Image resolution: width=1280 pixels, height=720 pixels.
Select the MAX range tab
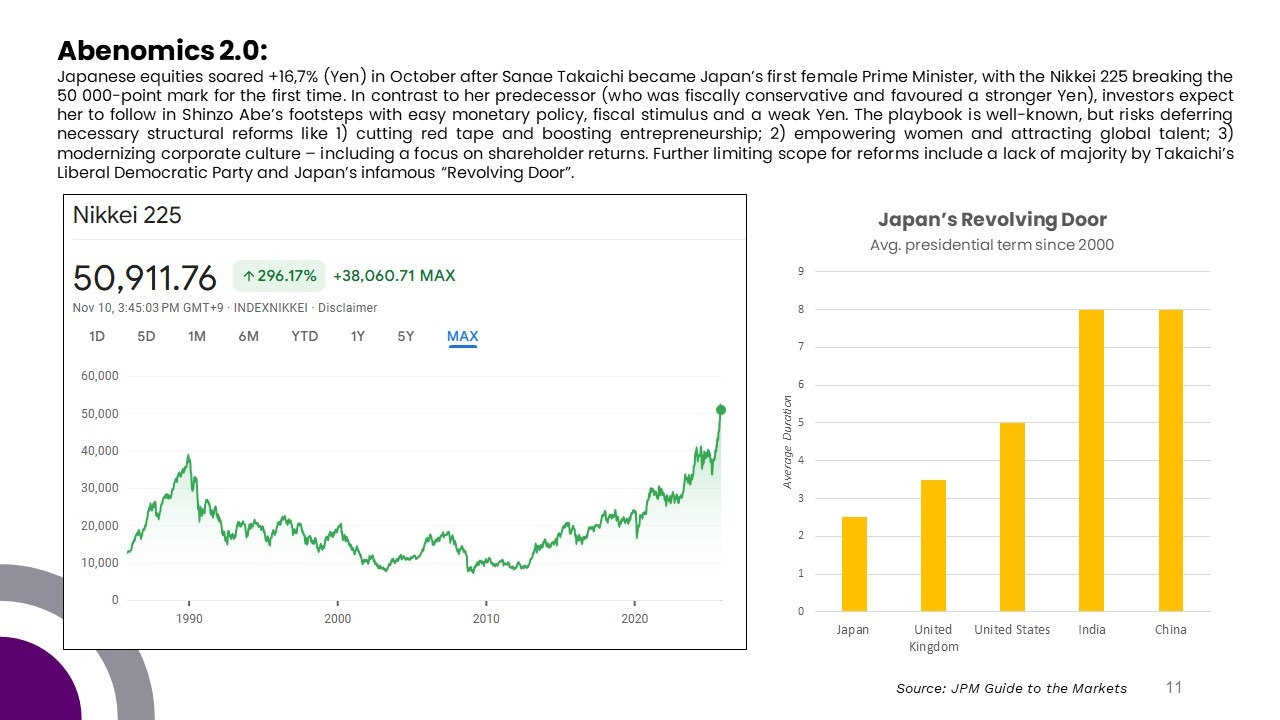click(x=462, y=336)
